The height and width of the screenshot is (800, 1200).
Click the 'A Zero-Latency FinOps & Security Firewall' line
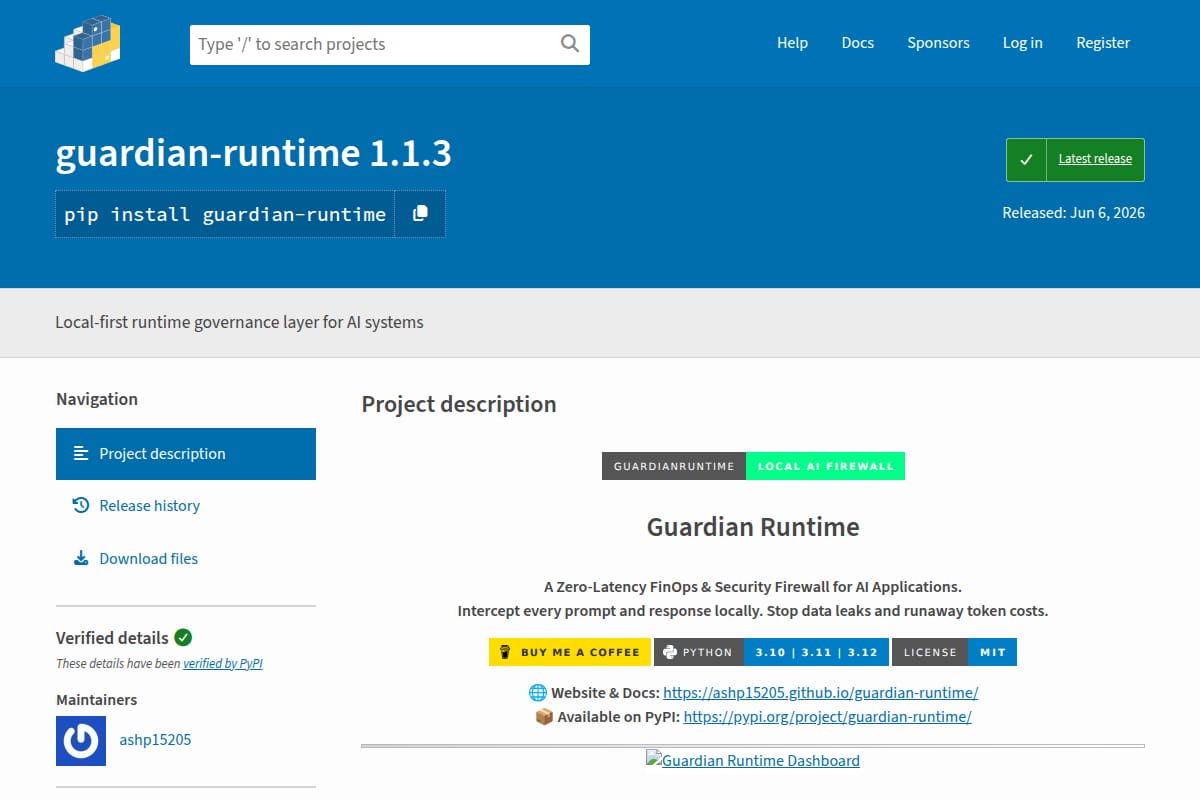(x=753, y=587)
